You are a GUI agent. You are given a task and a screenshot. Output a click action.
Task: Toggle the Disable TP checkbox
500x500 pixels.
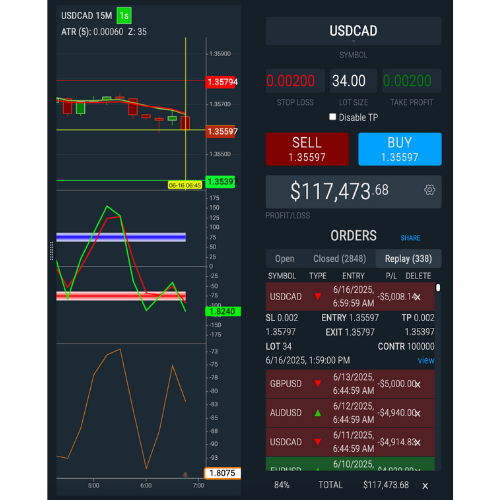332,117
